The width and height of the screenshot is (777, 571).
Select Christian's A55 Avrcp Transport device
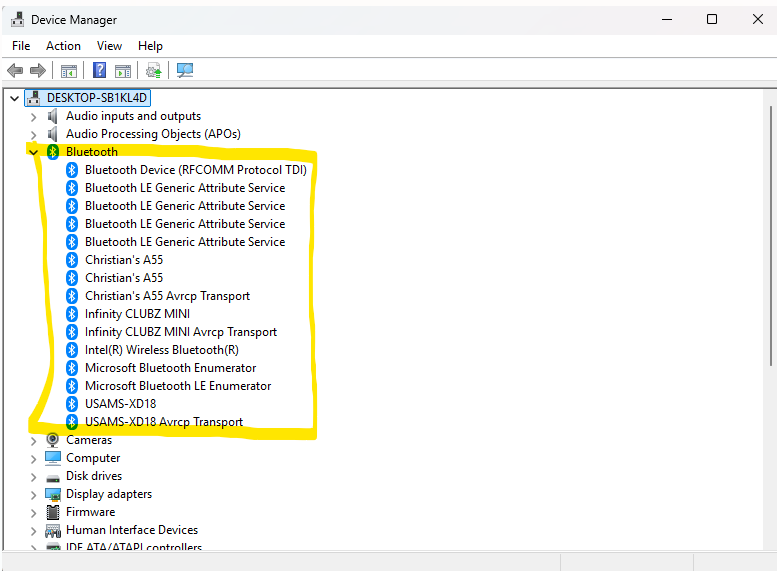tap(167, 296)
